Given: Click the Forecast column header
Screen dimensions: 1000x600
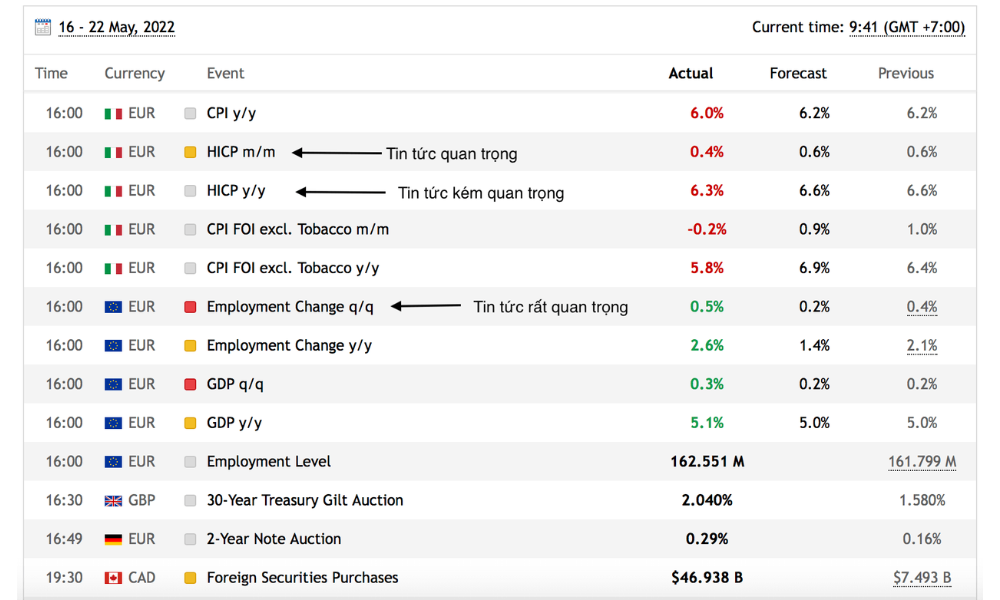Looking at the screenshot, I should pos(798,73).
